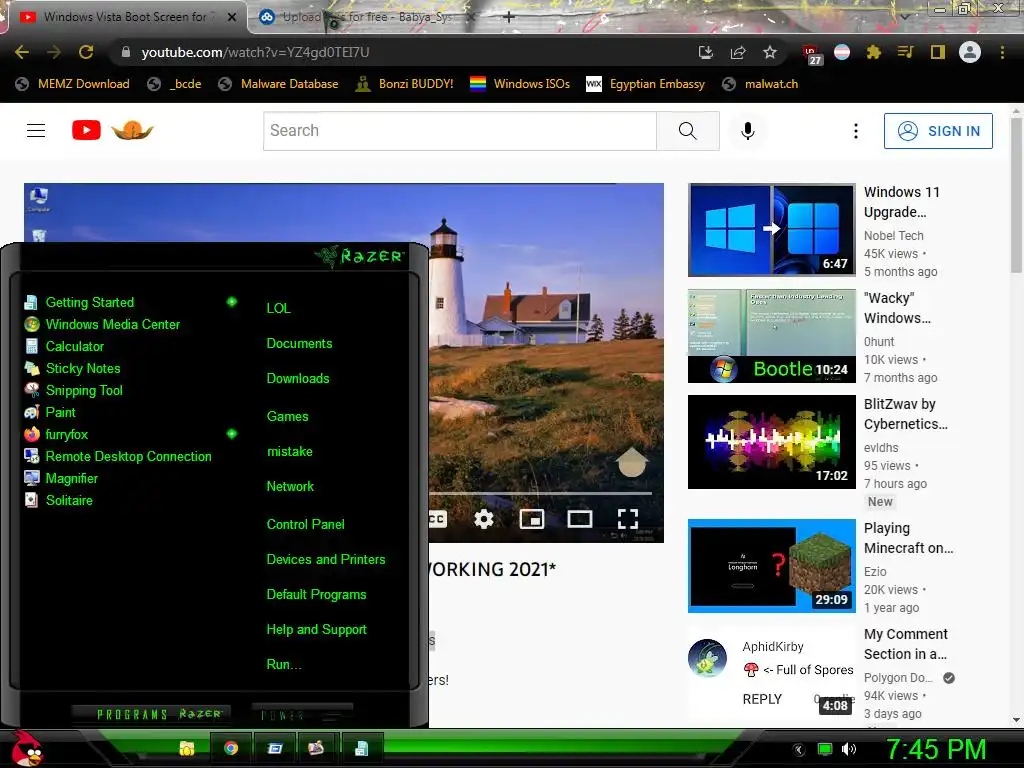Open Downloads in start menu
Viewport: 1024px width, 768px height.
point(298,378)
